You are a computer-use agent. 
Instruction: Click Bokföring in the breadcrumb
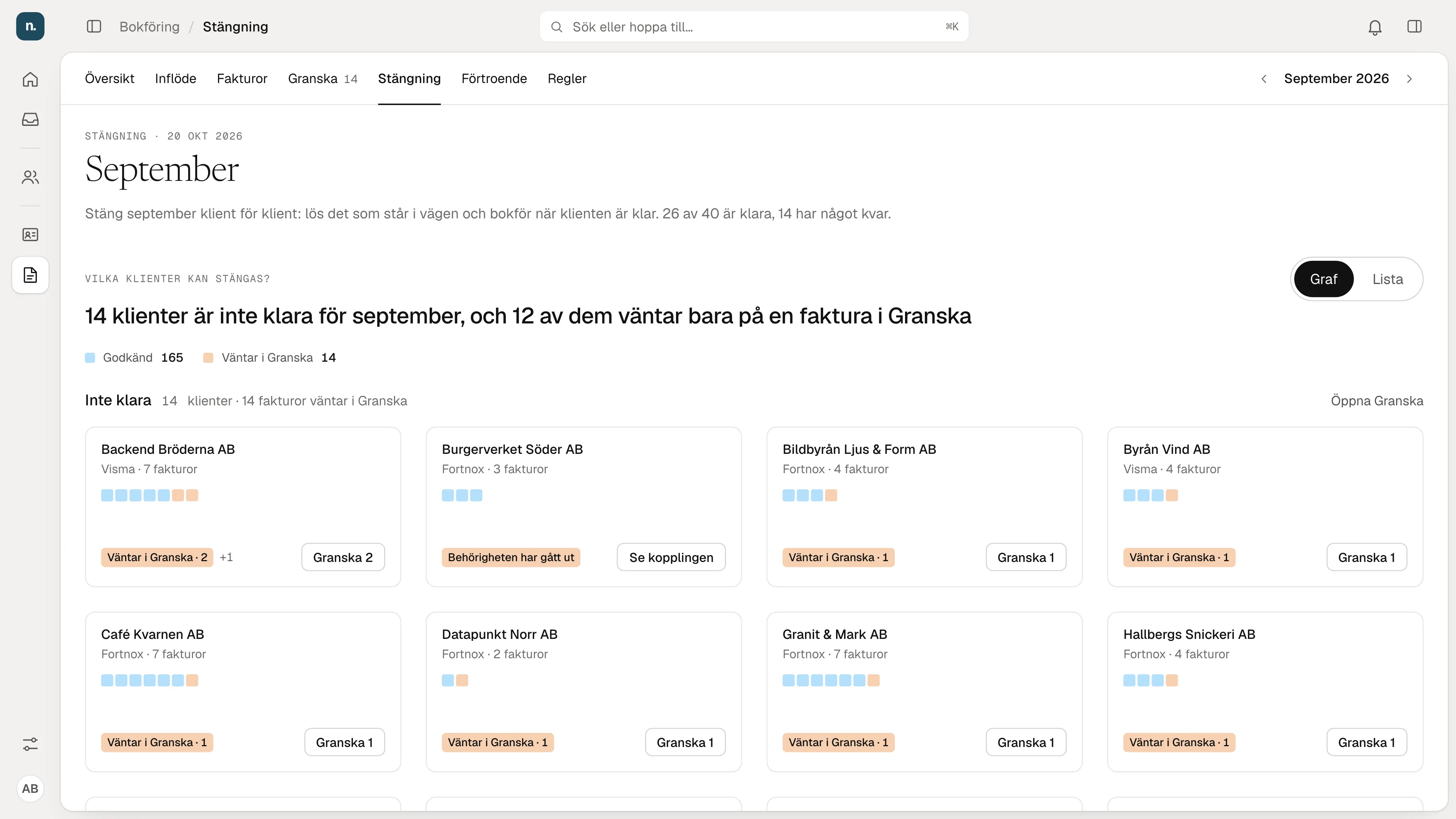(149, 27)
